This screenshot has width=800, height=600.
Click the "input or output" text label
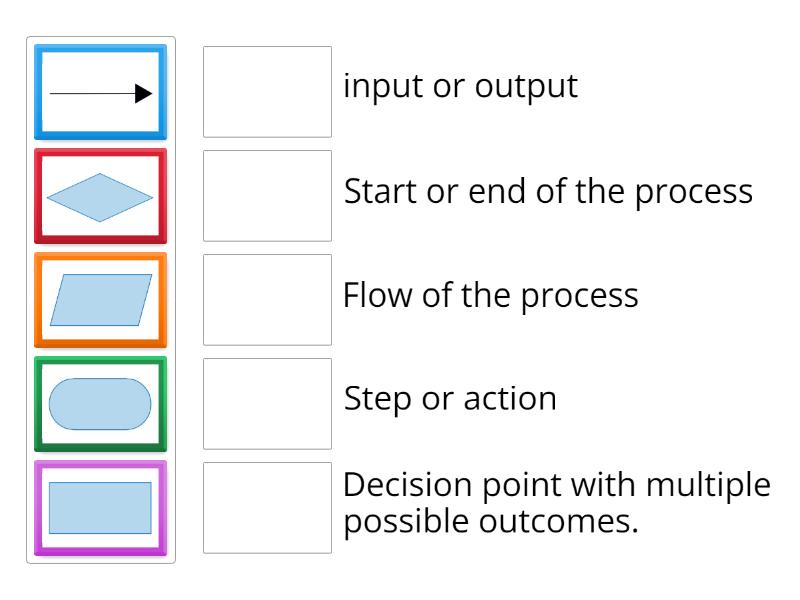(x=460, y=87)
